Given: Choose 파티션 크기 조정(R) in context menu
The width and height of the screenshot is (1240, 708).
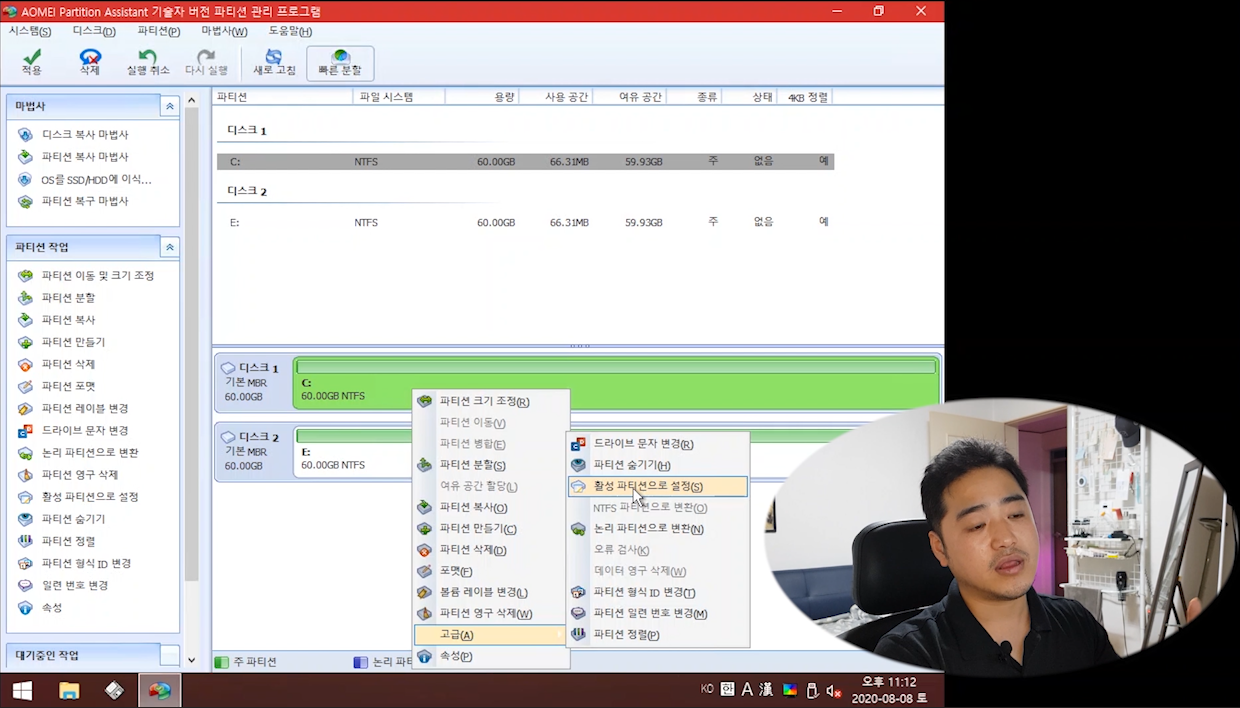Looking at the screenshot, I should pos(491,401).
